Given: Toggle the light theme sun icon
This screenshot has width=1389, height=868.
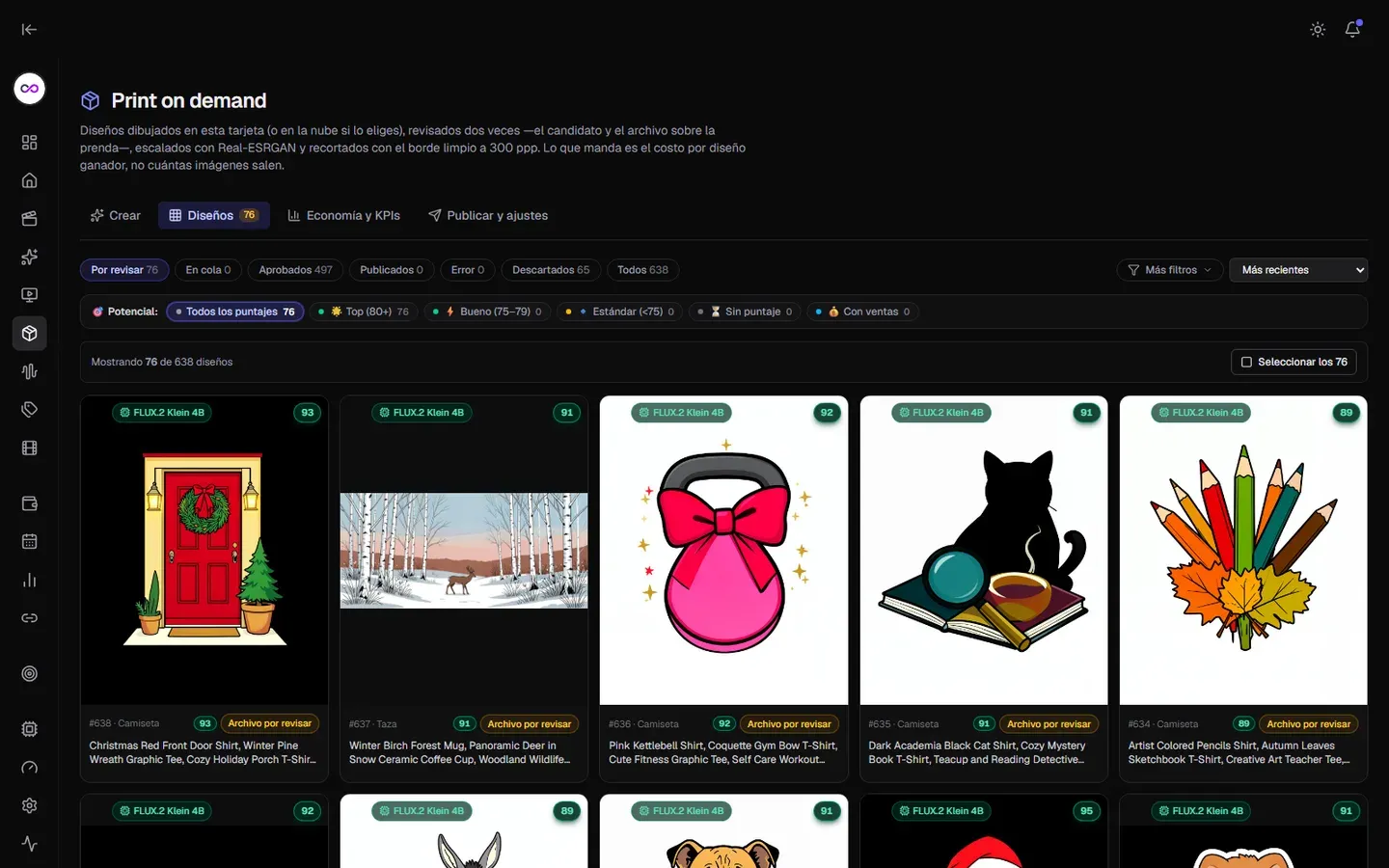Looking at the screenshot, I should (1318, 30).
